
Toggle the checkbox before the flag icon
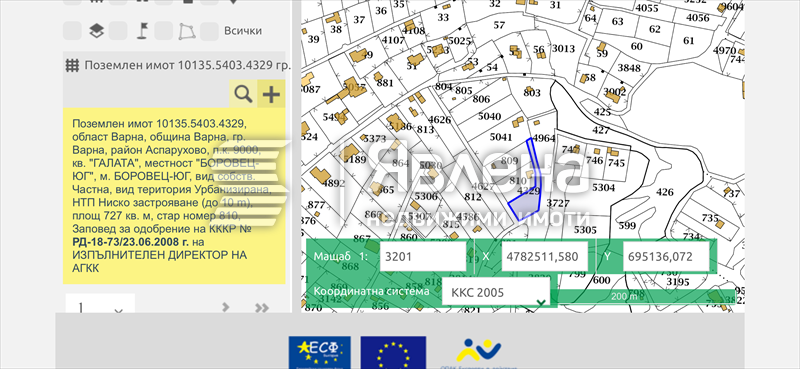pyautogui.click(x=118, y=31)
